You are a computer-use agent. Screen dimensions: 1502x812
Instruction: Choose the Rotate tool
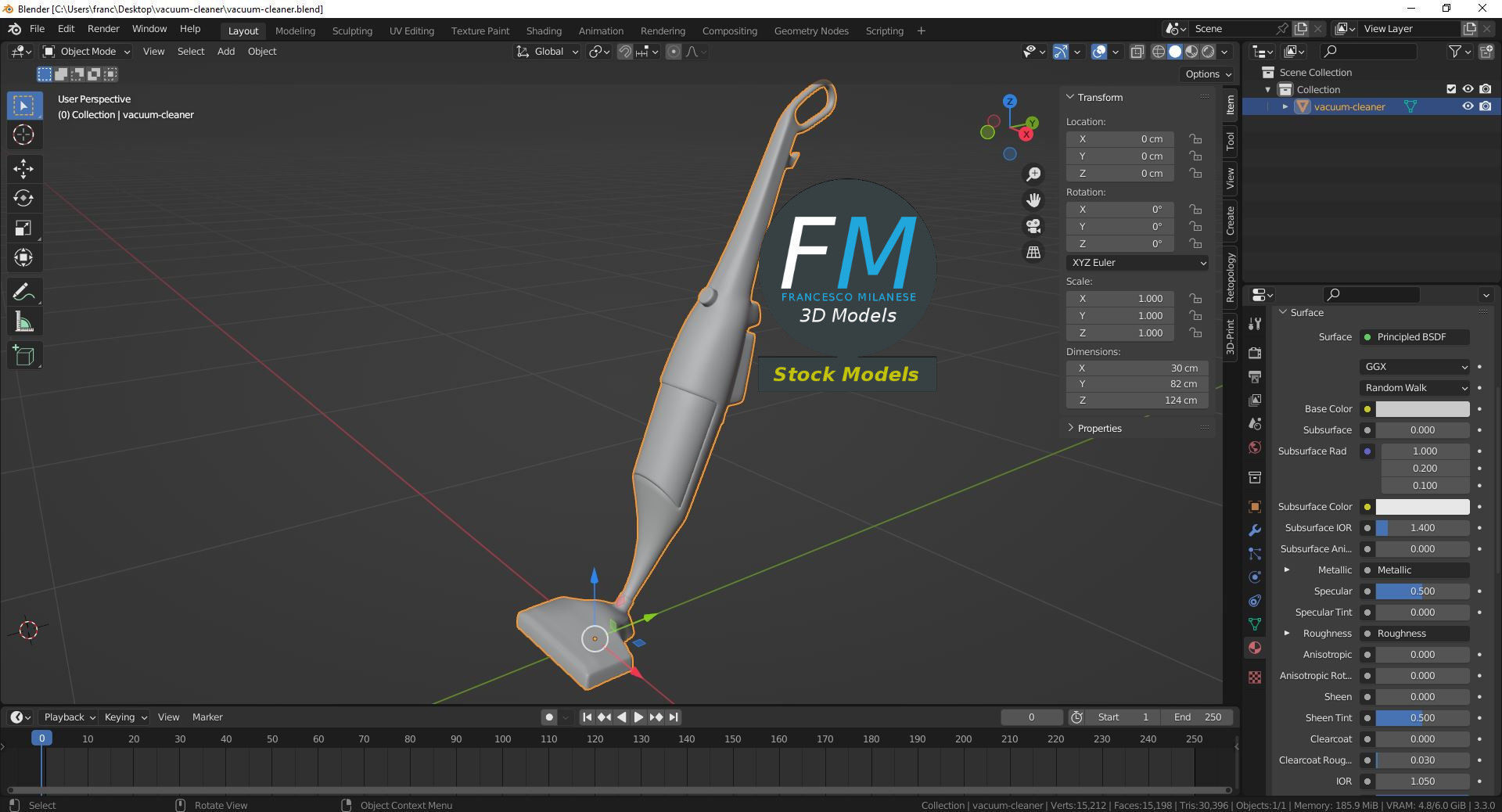[x=23, y=198]
